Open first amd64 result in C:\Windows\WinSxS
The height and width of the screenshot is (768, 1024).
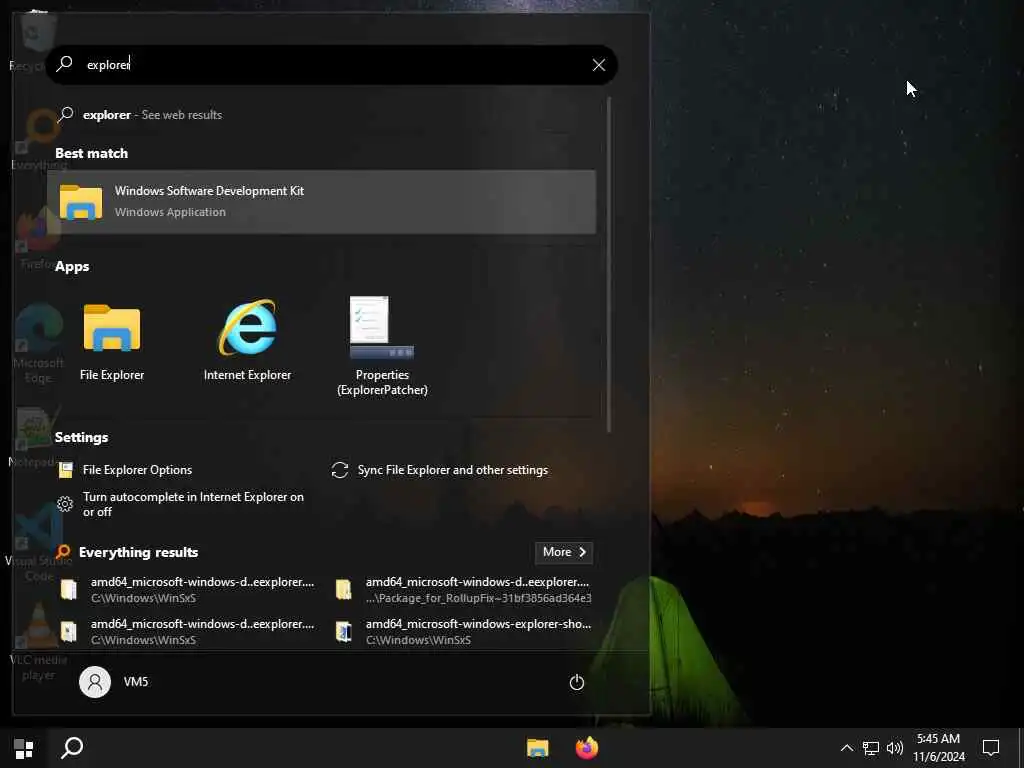coord(187,589)
